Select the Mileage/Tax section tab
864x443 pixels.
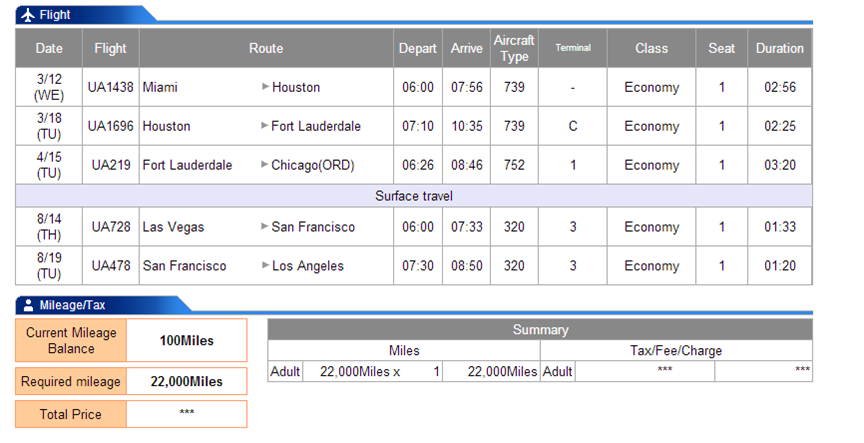tap(102, 305)
